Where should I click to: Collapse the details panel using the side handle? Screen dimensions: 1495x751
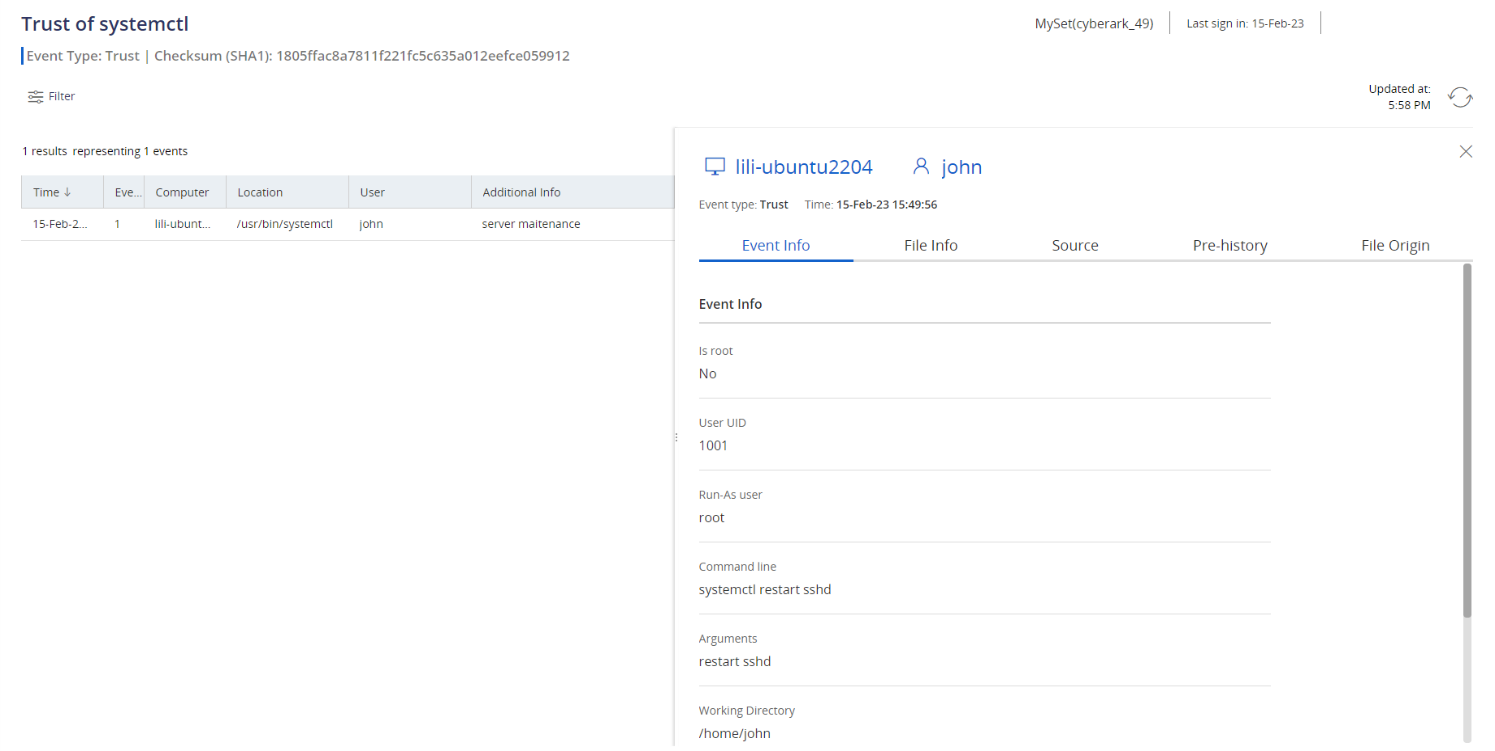[676, 437]
